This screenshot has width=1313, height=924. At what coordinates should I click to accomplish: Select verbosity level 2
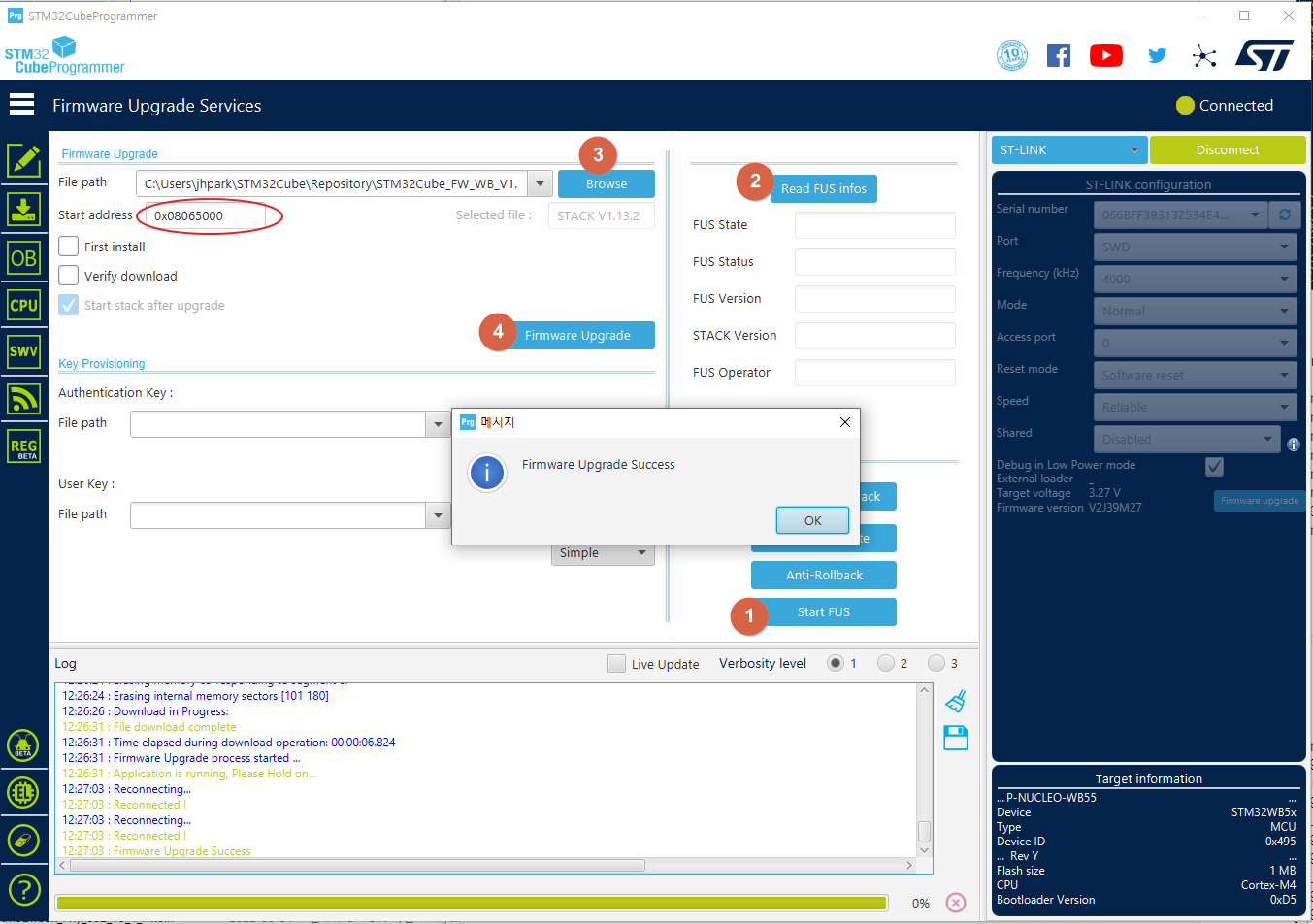coord(886,663)
